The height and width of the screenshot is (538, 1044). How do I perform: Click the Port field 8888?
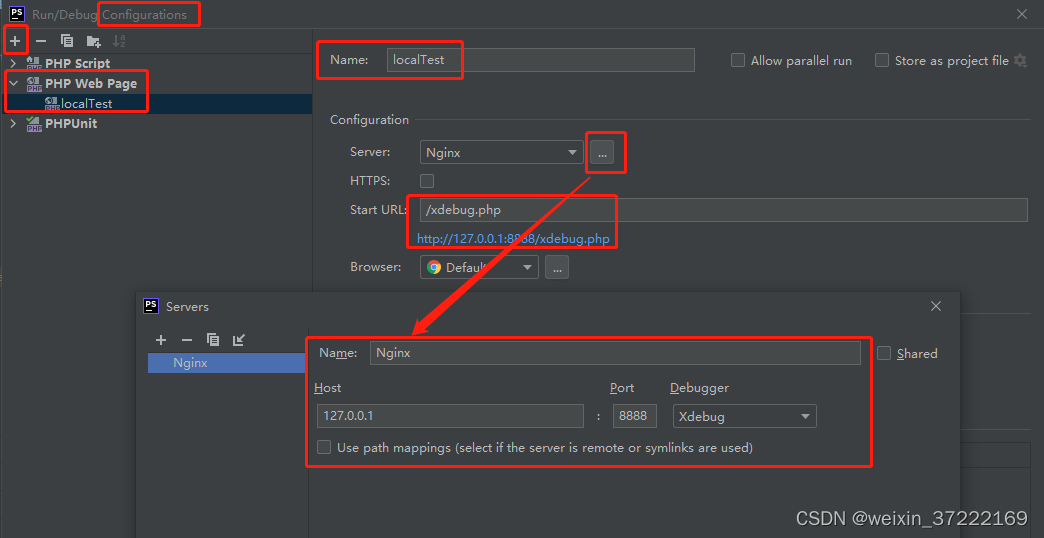point(635,416)
